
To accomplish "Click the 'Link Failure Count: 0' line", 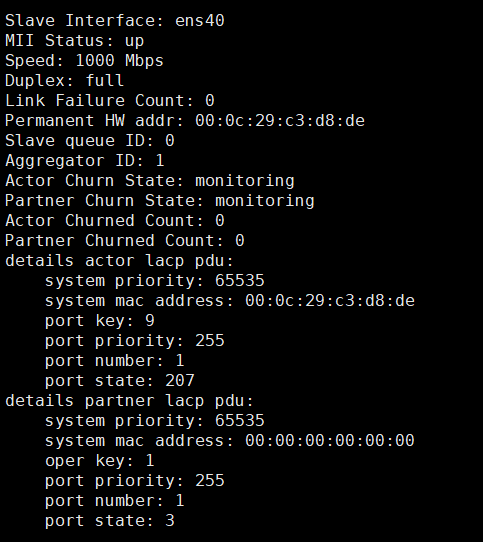I will (x=110, y=101).
